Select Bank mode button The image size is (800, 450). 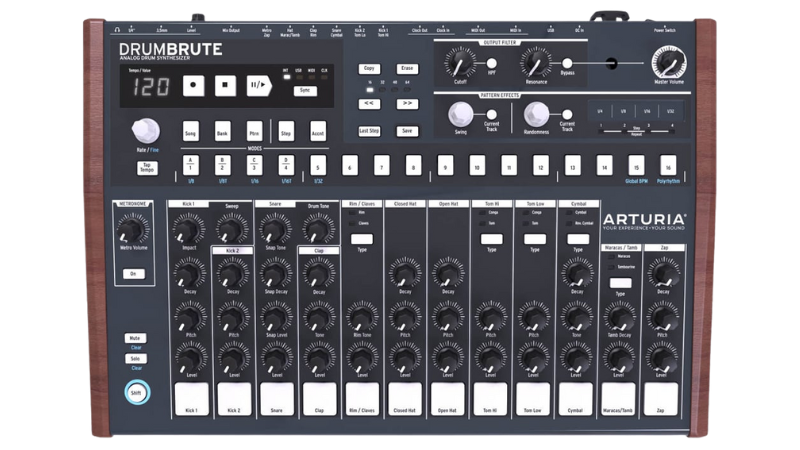click(222, 131)
